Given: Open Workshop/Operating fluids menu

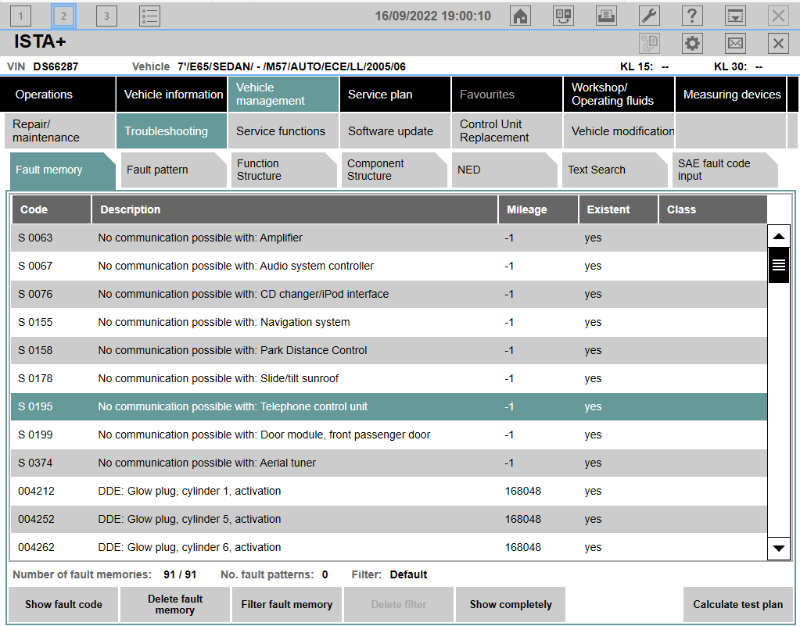Looking at the screenshot, I should pos(619,94).
